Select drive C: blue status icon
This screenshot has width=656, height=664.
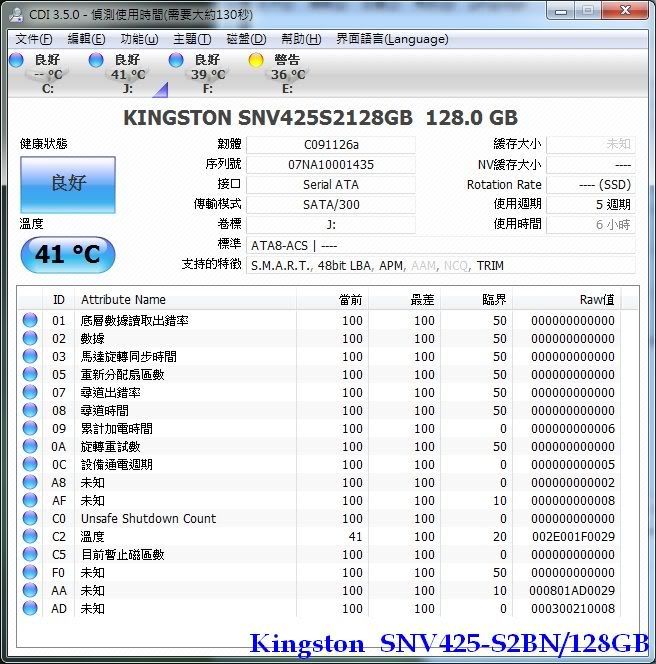point(16,60)
